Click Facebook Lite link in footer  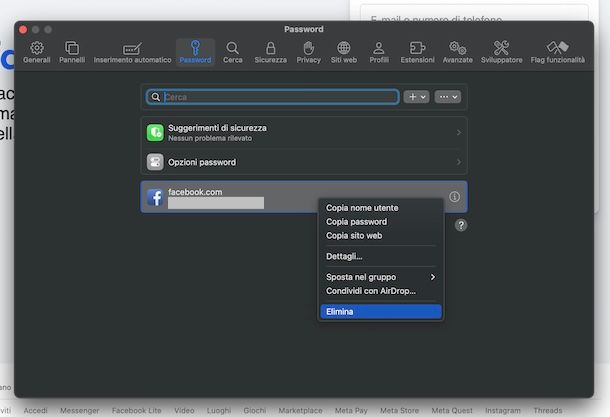137,410
